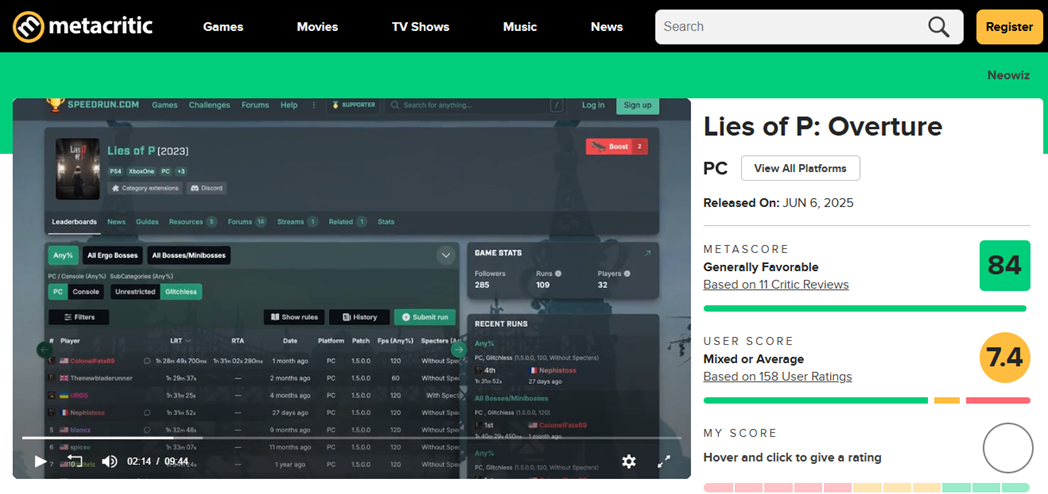Expand the View All Platforms selector
This screenshot has height=494, width=1048.
point(800,168)
